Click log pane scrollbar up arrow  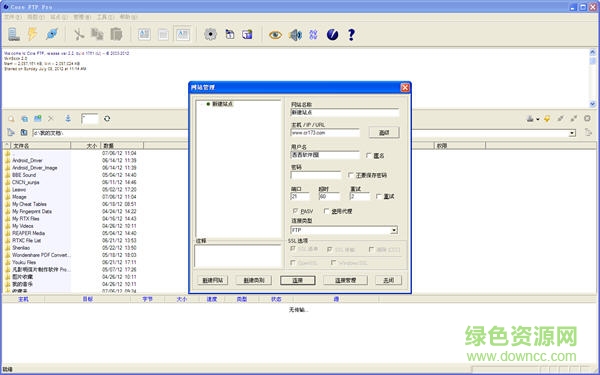(592, 52)
